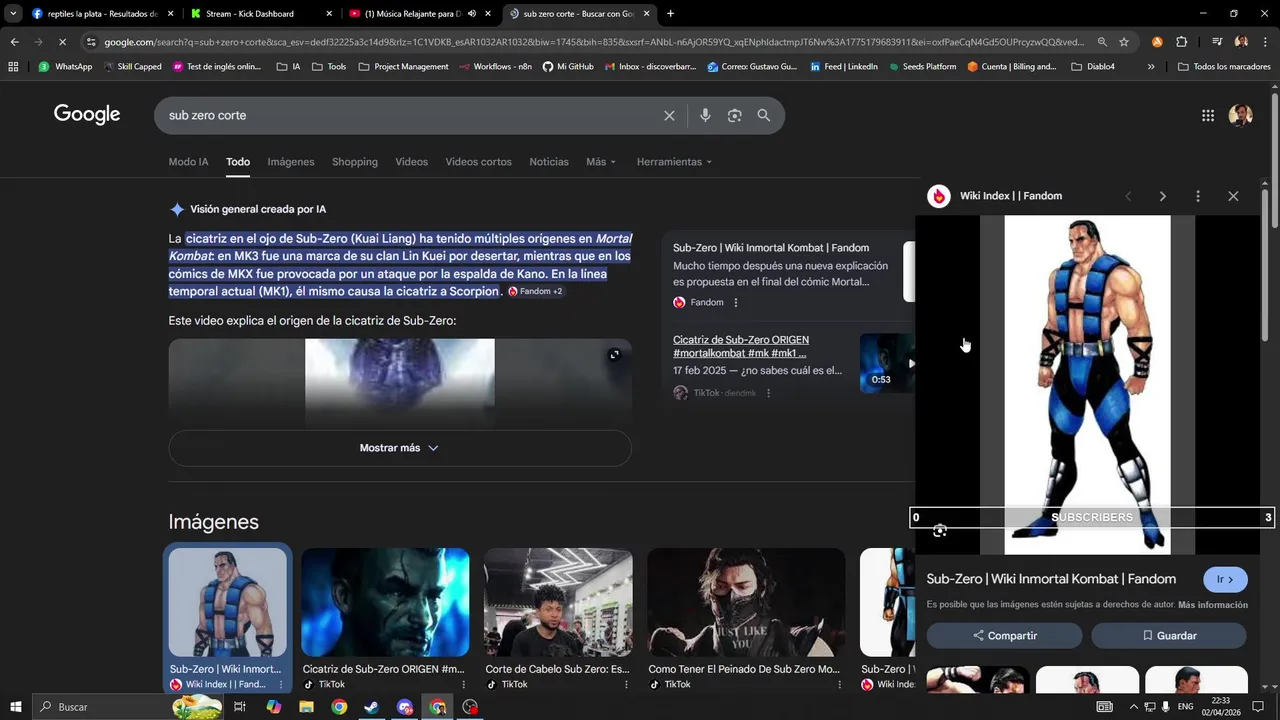Open options for Cicatriz de Sub-Zero image

click(x=464, y=685)
